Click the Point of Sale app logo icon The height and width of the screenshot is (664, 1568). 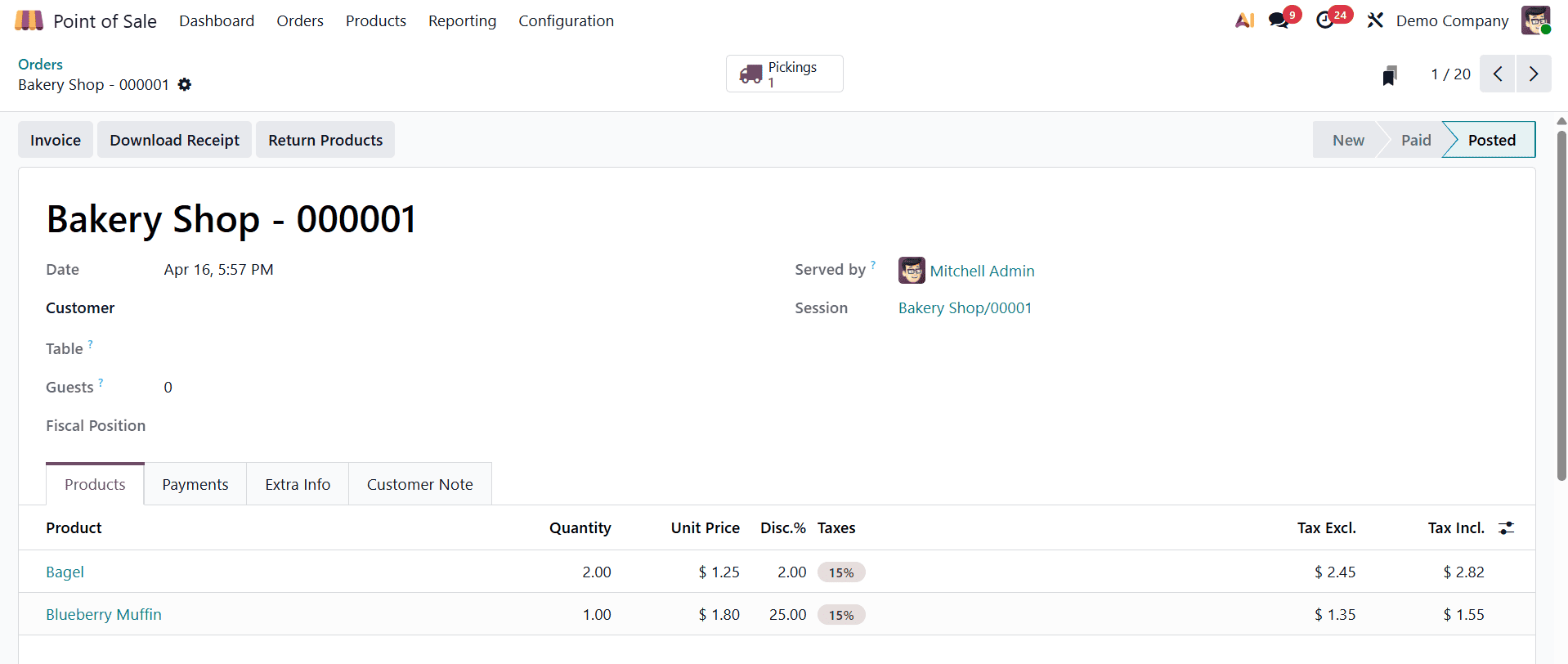(x=29, y=20)
